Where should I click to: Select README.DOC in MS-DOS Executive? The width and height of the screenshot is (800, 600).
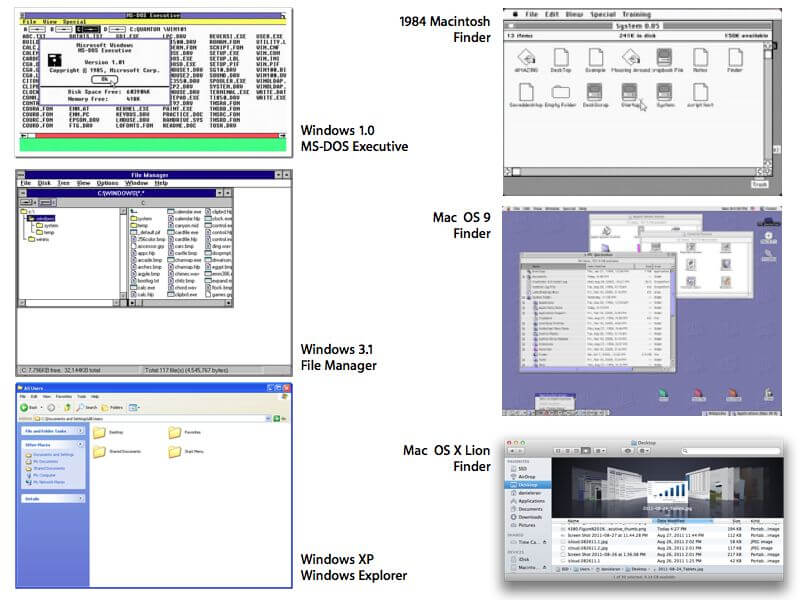179,125
